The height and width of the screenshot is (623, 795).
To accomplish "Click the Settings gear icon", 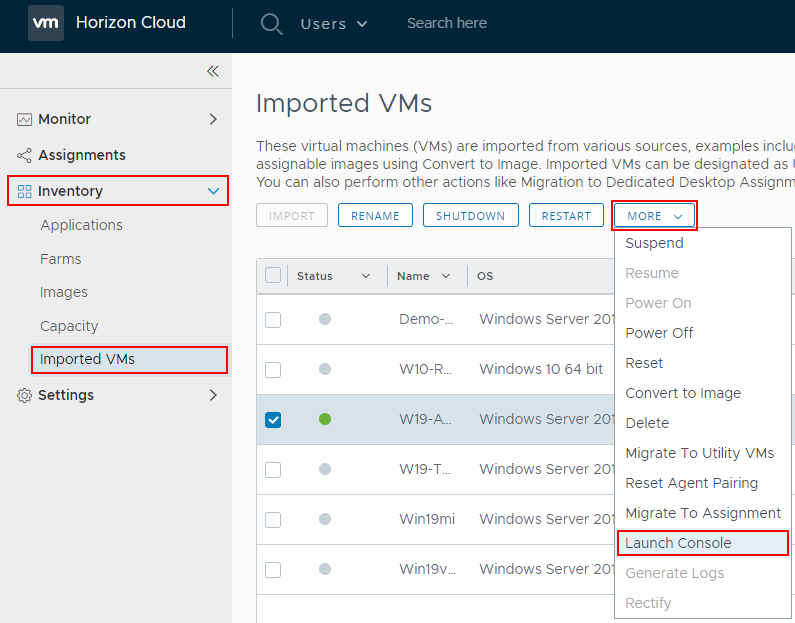I will pos(25,395).
